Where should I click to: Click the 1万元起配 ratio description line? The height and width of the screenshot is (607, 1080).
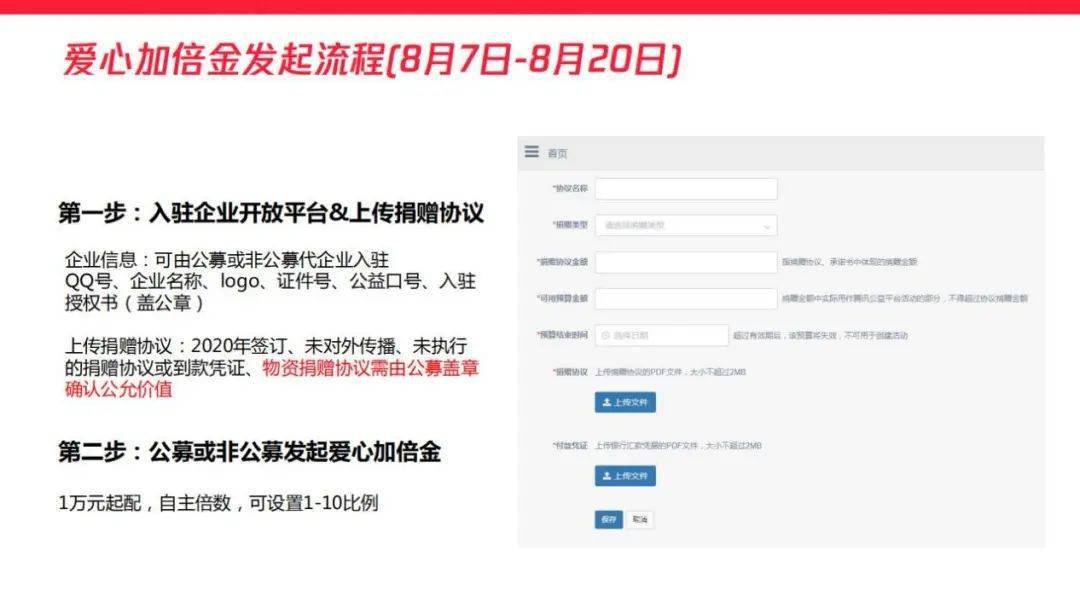(x=218, y=503)
